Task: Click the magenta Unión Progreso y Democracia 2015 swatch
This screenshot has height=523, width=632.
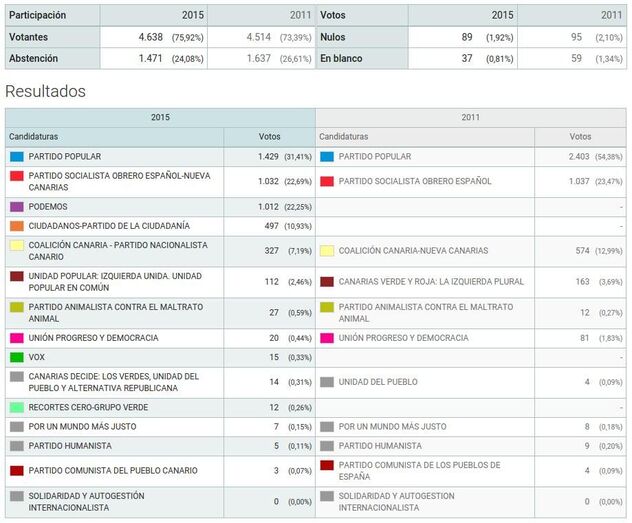Action: pos(16,338)
